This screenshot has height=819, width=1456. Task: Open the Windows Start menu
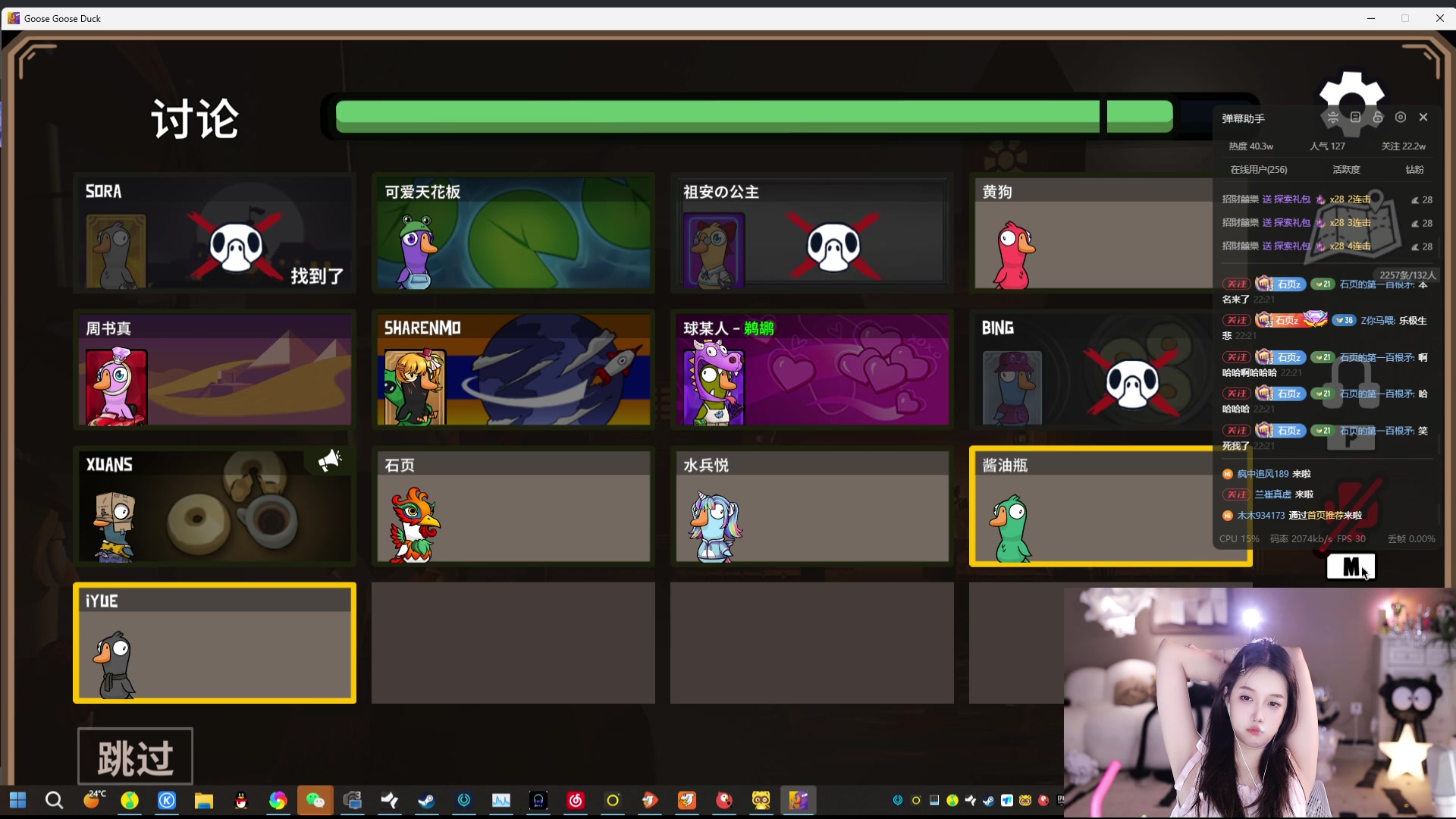[x=17, y=800]
